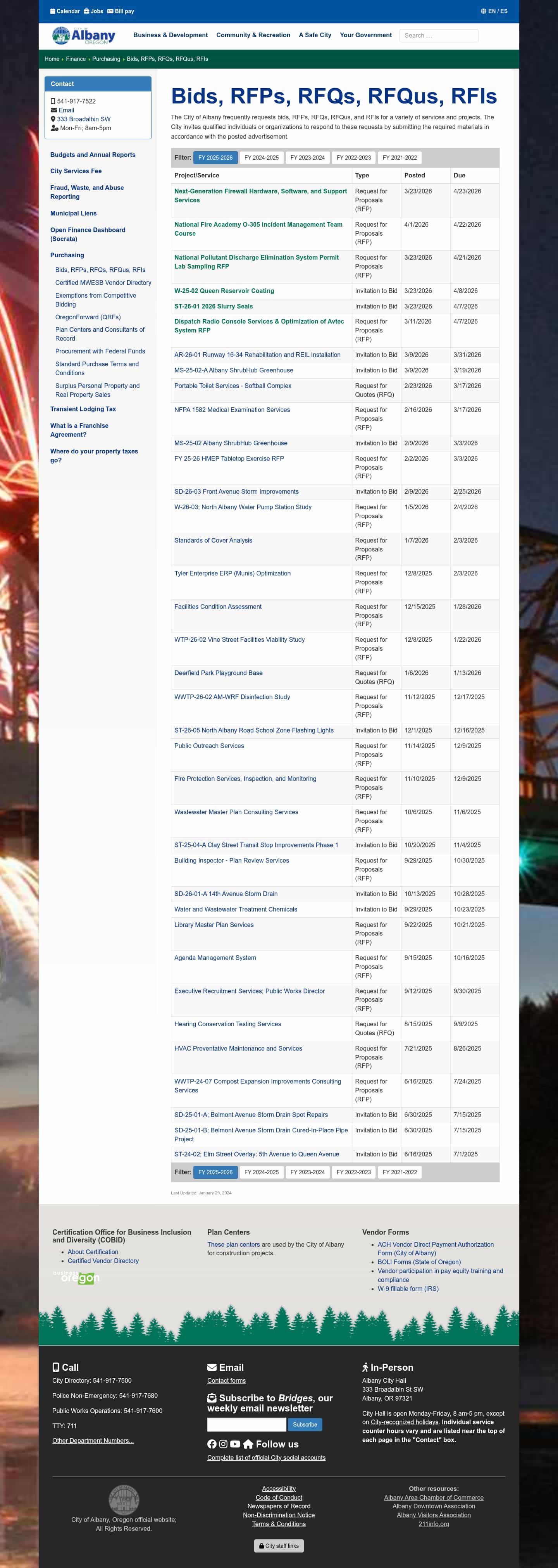Open Other Department Numbers link
The image size is (558, 1568).
[93, 1441]
